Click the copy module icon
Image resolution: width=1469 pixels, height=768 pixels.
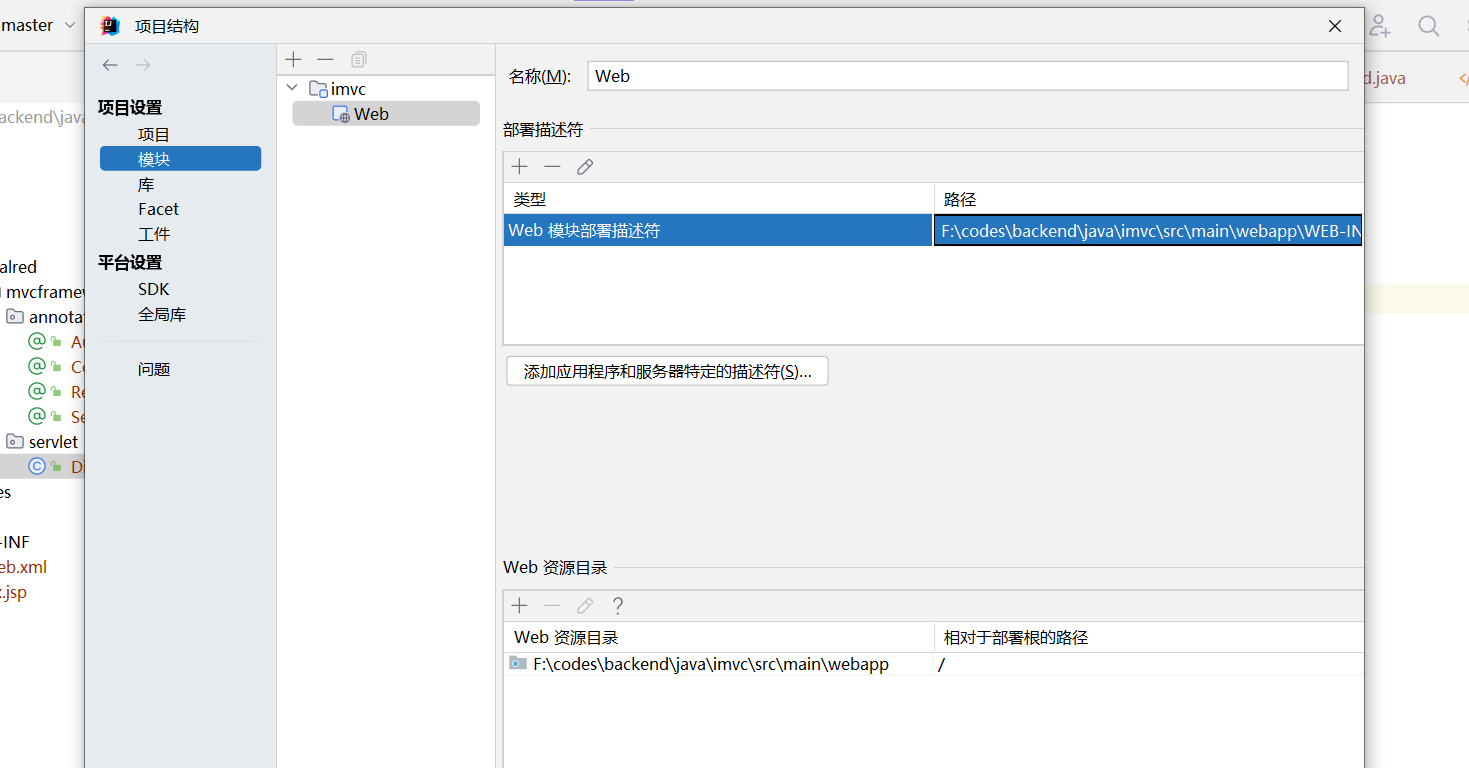pyautogui.click(x=359, y=60)
